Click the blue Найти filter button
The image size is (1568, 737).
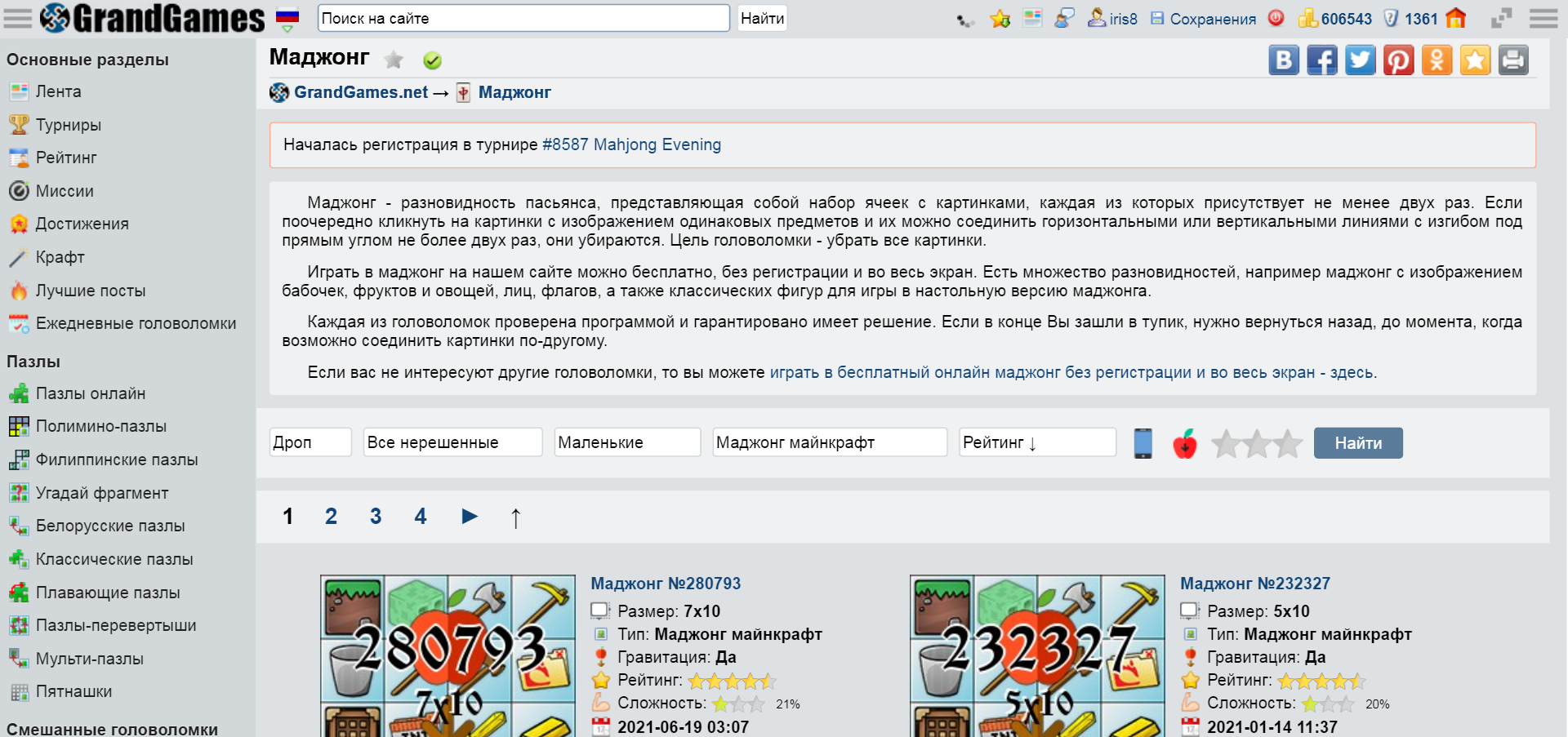[x=1358, y=443]
